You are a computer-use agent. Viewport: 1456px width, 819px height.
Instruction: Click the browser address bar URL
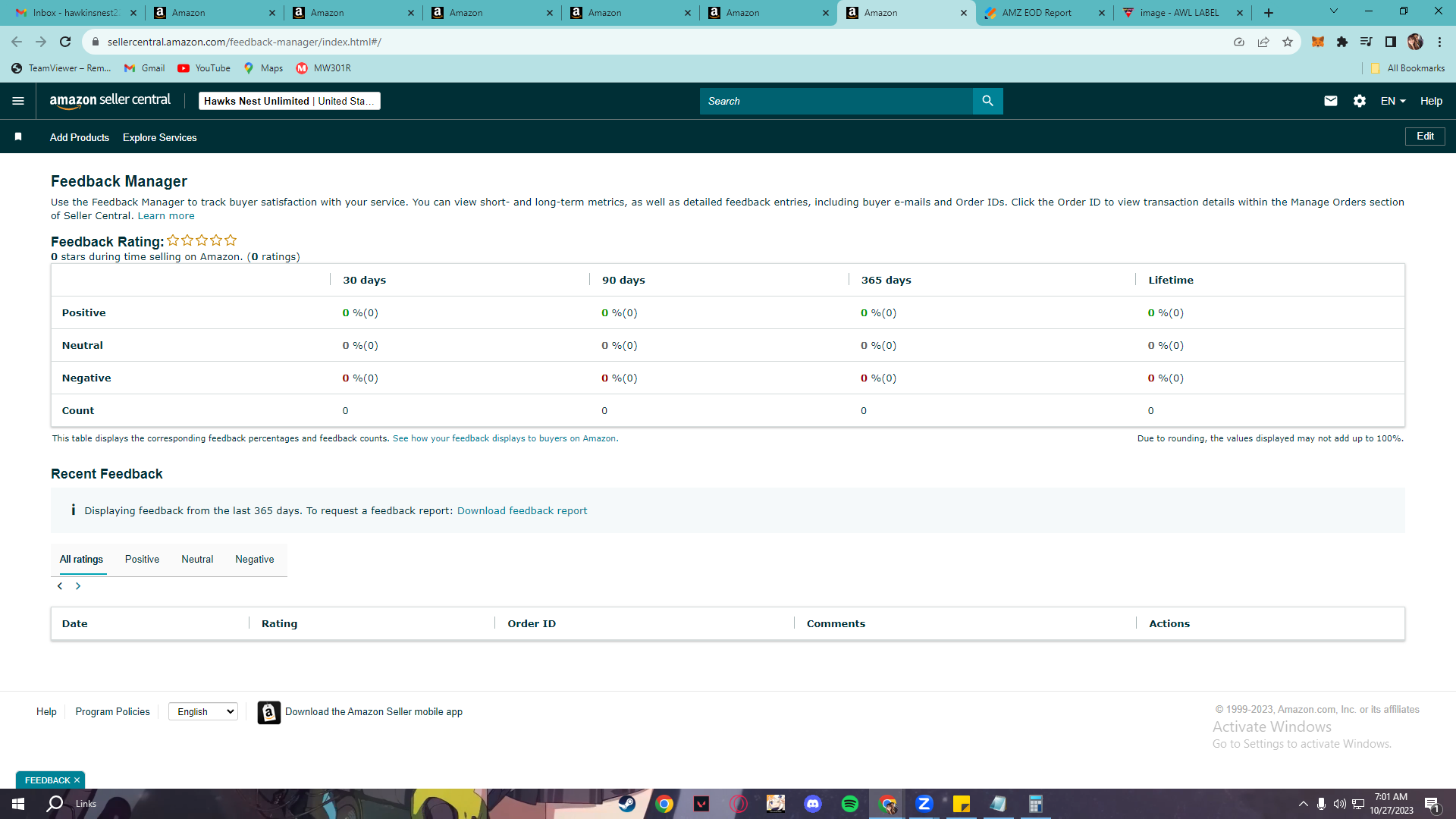coord(244,42)
